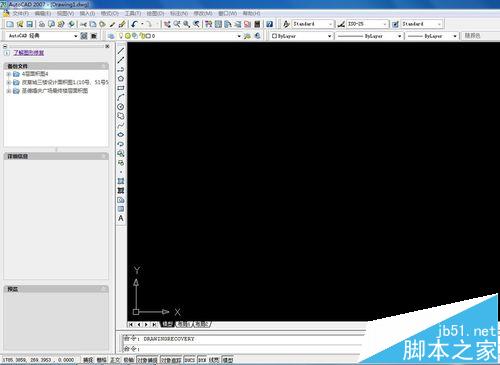This screenshot has height=365, width=500.
Task: Open the ByLayer linetype dropdown
Action: tap(399, 36)
